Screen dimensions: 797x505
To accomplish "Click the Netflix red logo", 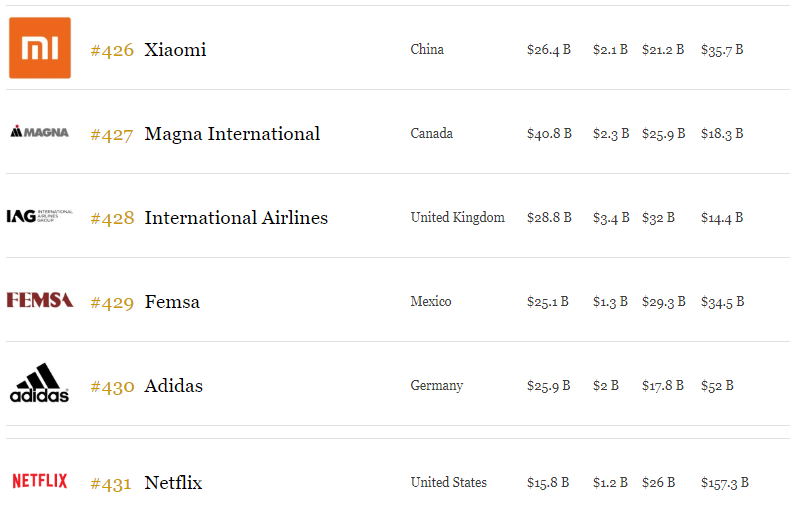I will pos(40,481).
